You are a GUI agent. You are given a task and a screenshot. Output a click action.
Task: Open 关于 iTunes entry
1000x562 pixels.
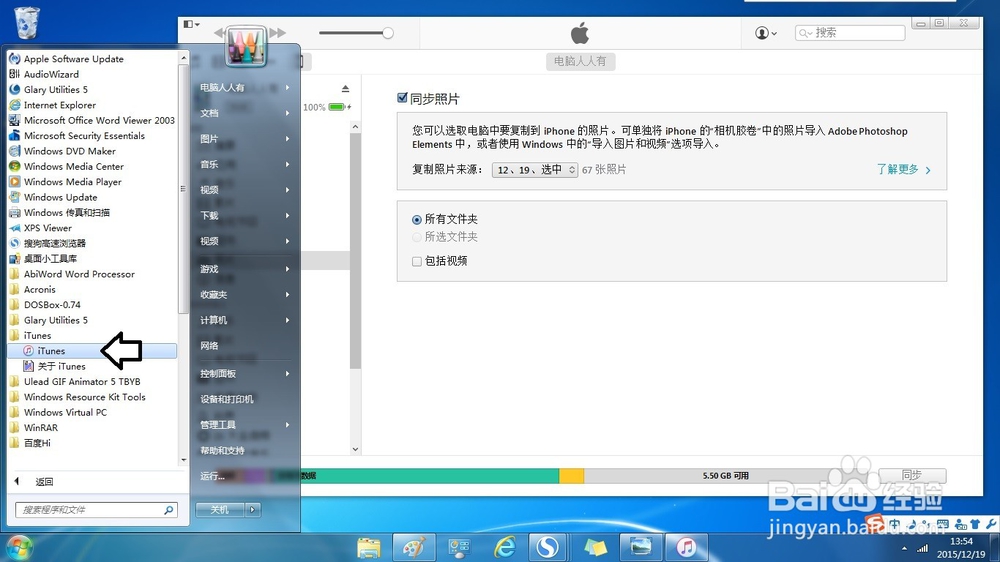tap(54, 366)
